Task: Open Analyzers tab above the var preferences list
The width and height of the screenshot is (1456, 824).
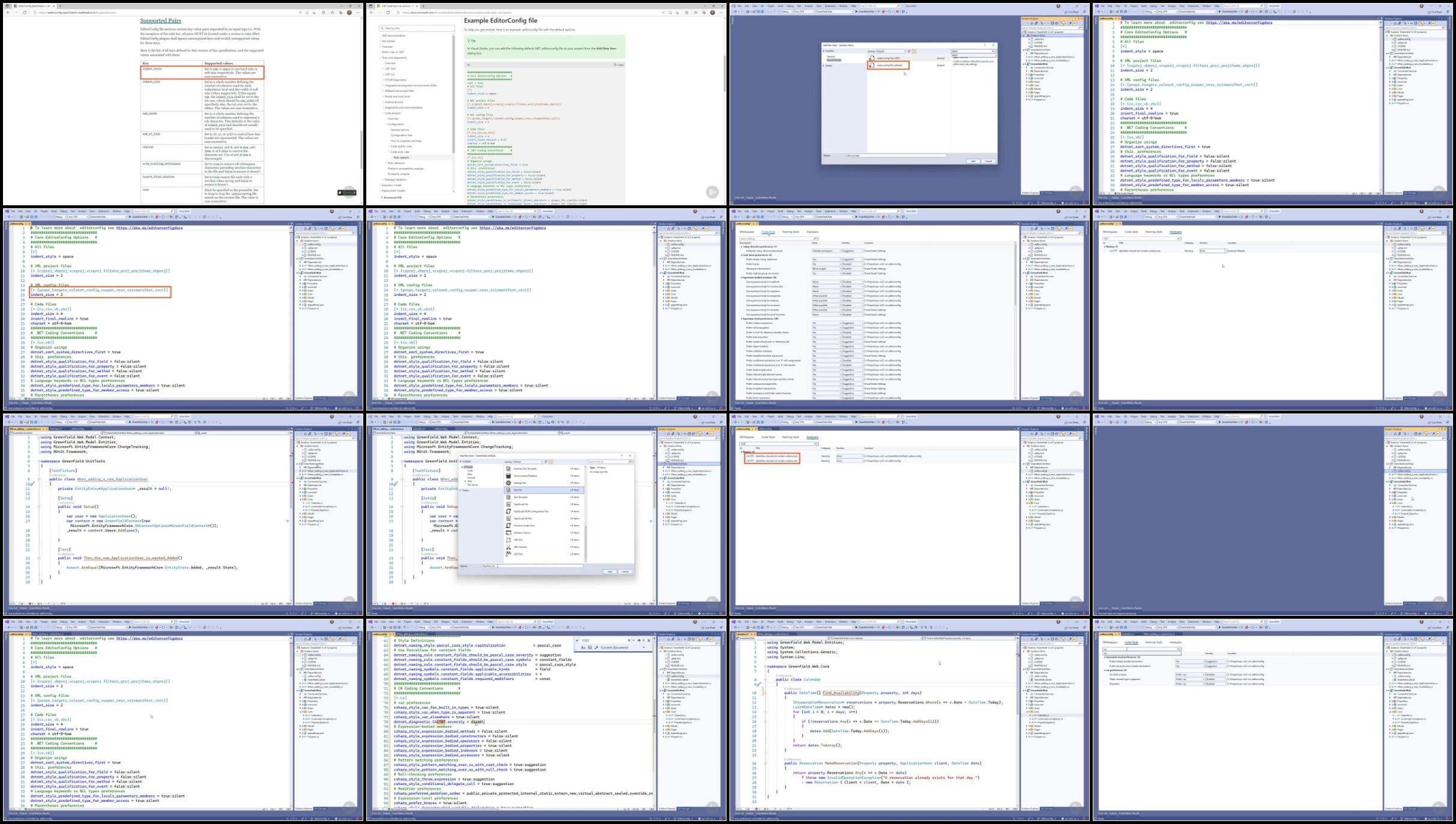Action: pyautogui.click(x=1175, y=642)
